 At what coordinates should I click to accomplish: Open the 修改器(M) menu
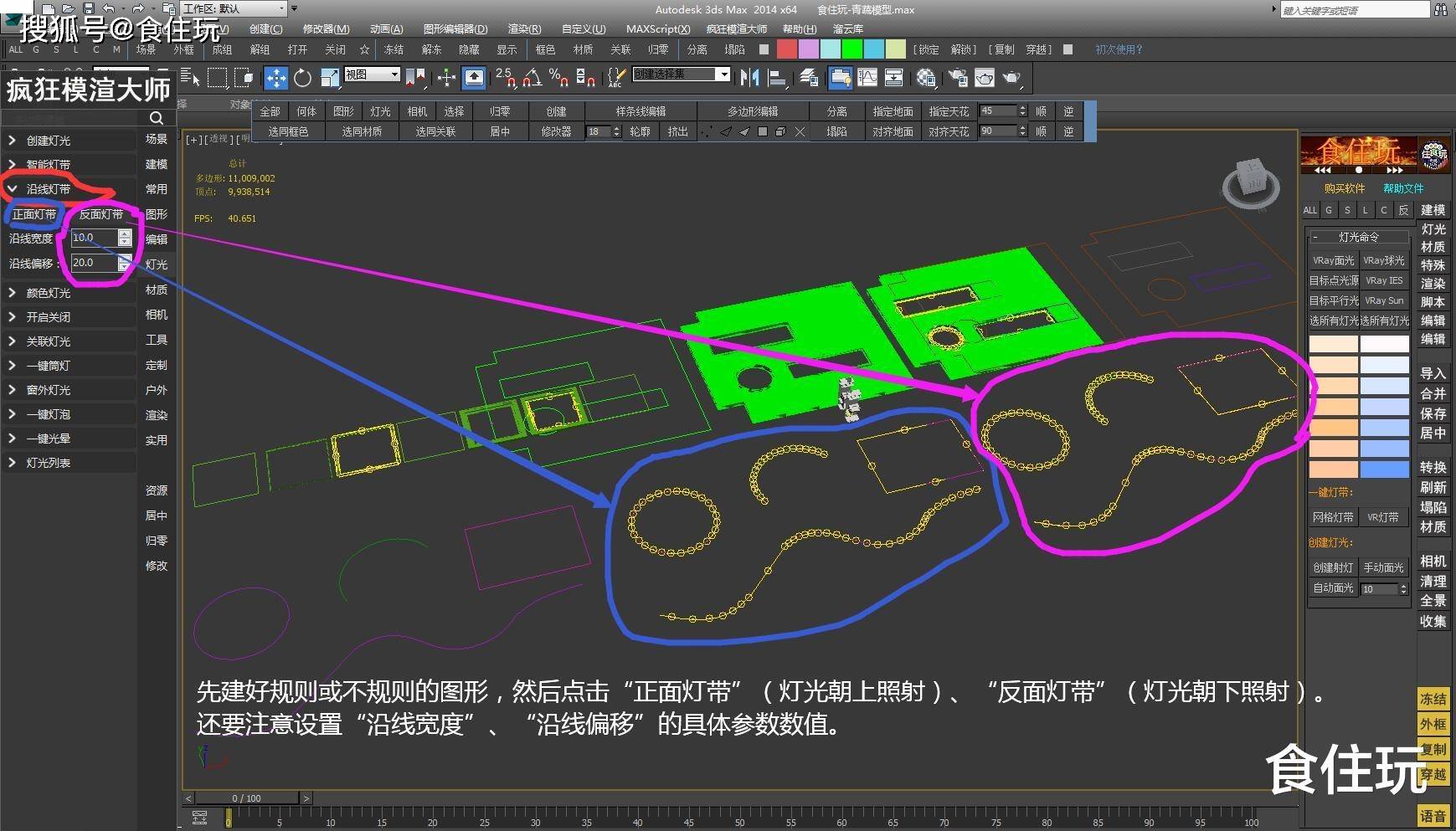[326, 29]
